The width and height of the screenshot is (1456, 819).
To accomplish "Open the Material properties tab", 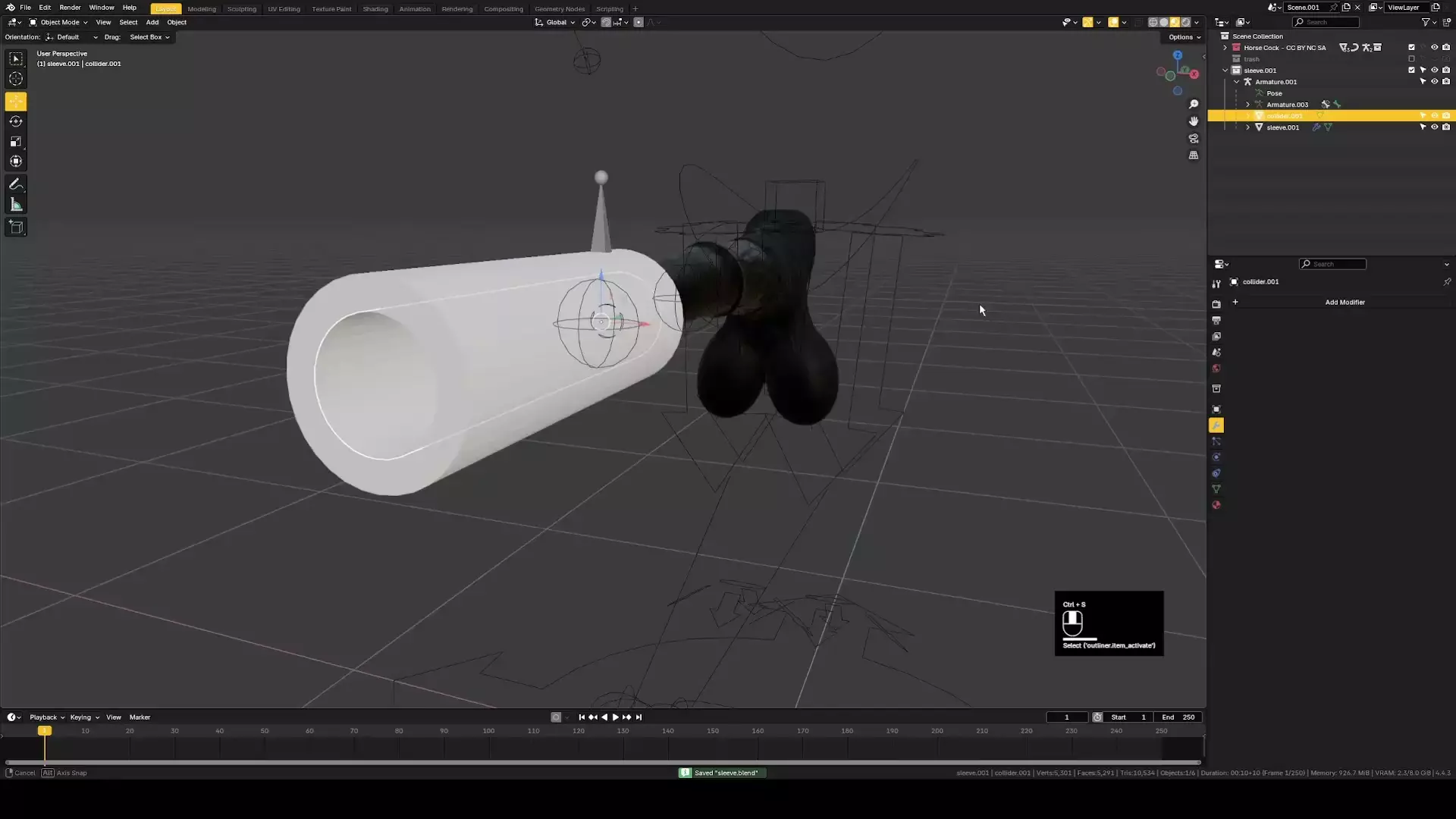I will coord(1216,505).
